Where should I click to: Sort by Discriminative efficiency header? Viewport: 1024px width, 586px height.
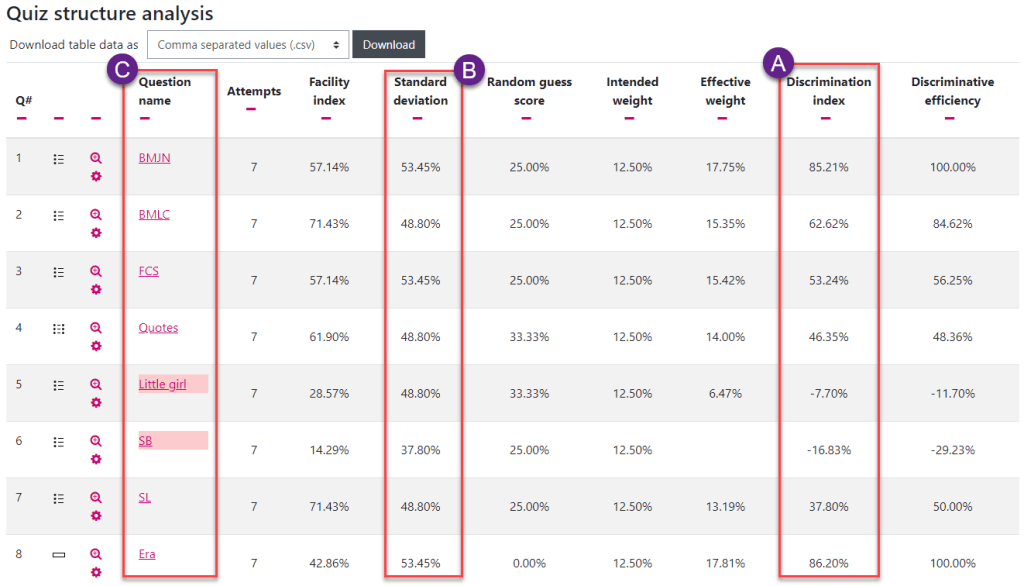[953, 91]
